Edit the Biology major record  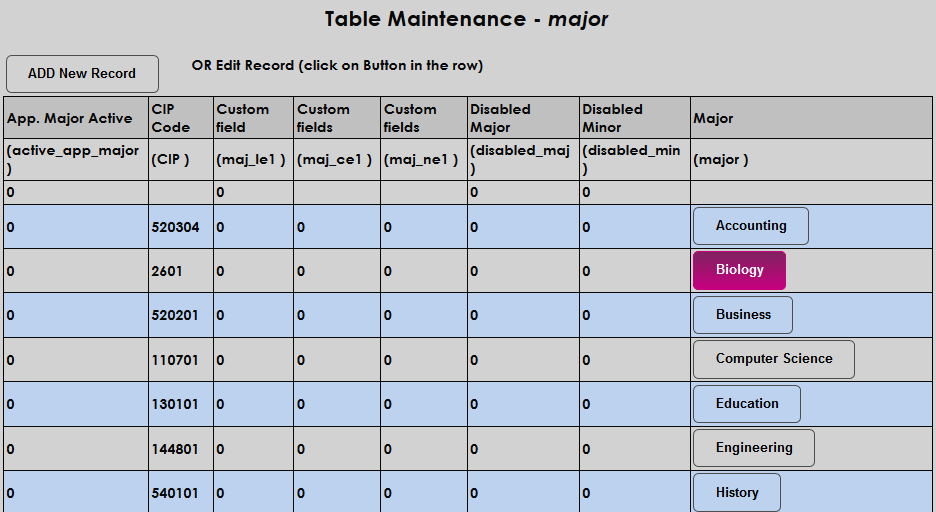739,270
